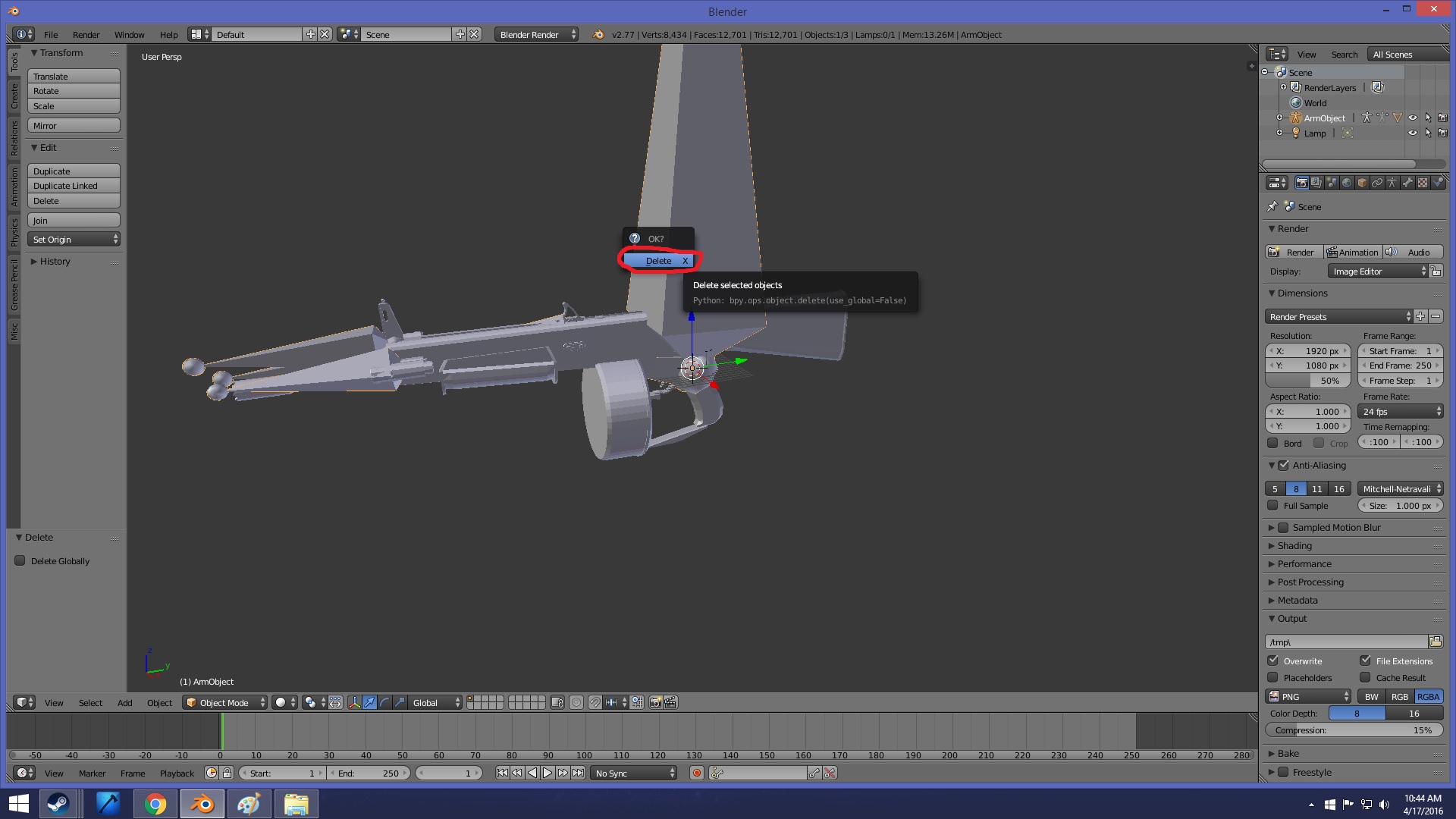
Task: Click play animation forward button
Action: (547, 773)
